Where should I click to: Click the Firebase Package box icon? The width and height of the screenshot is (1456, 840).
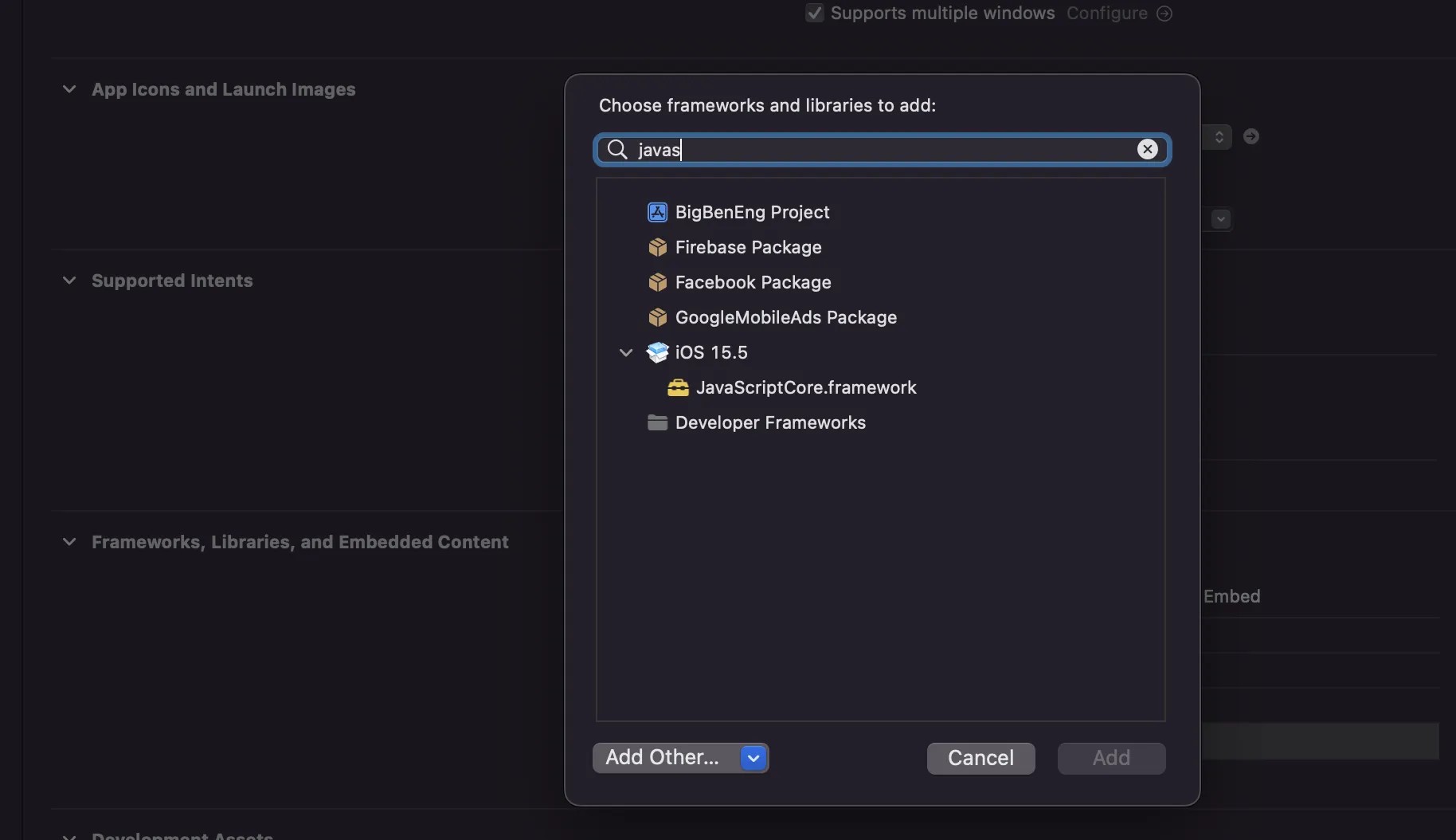point(657,247)
